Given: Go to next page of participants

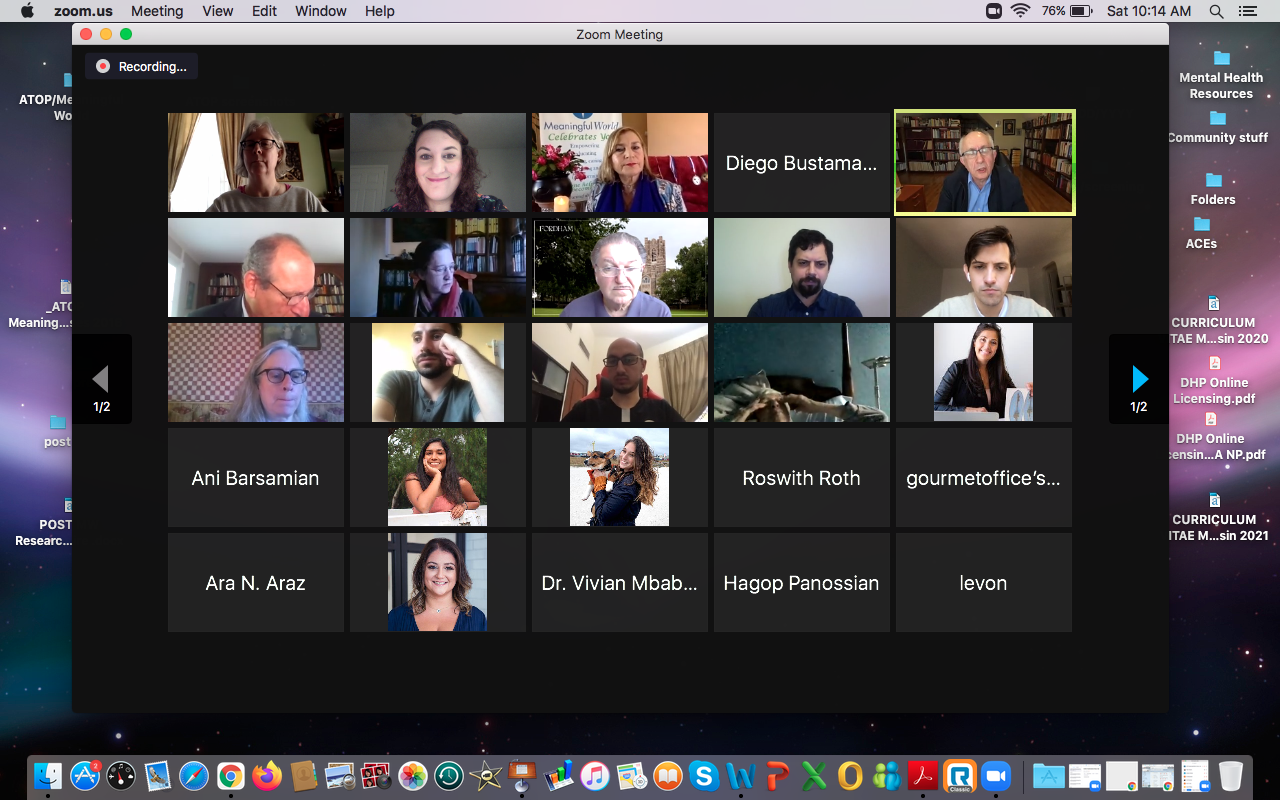Looking at the screenshot, I should tap(1139, 378).
